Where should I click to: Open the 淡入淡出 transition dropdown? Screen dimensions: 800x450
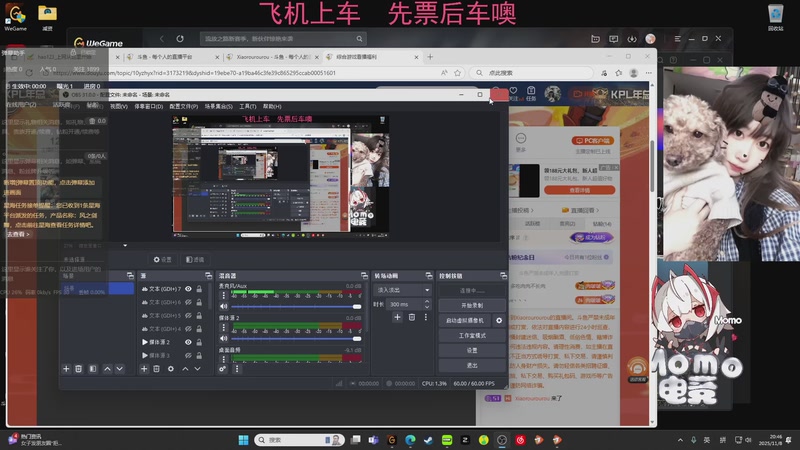pyautogui.click(x=403, y=290)
